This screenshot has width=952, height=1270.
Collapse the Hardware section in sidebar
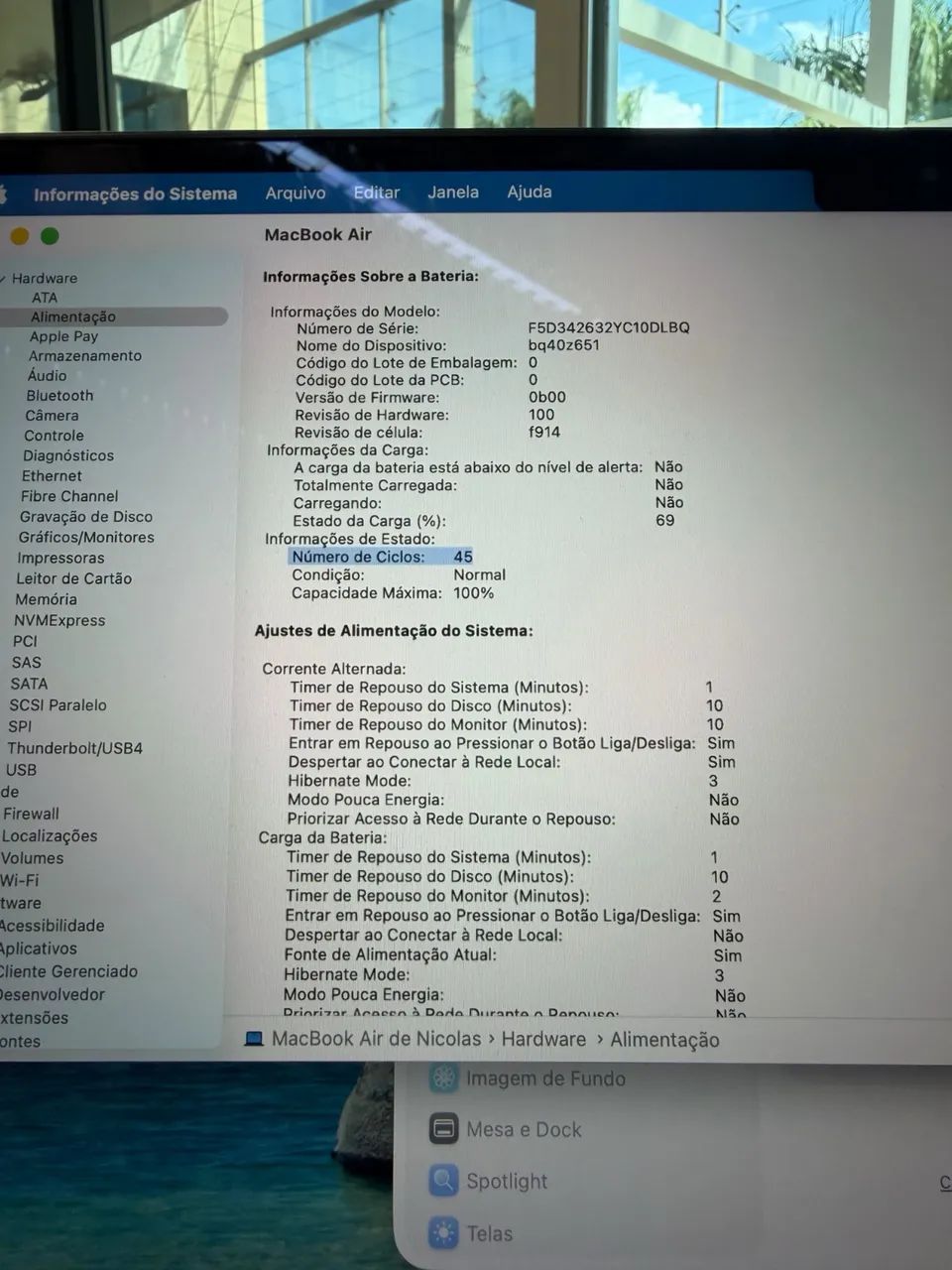tap(3, 279)
